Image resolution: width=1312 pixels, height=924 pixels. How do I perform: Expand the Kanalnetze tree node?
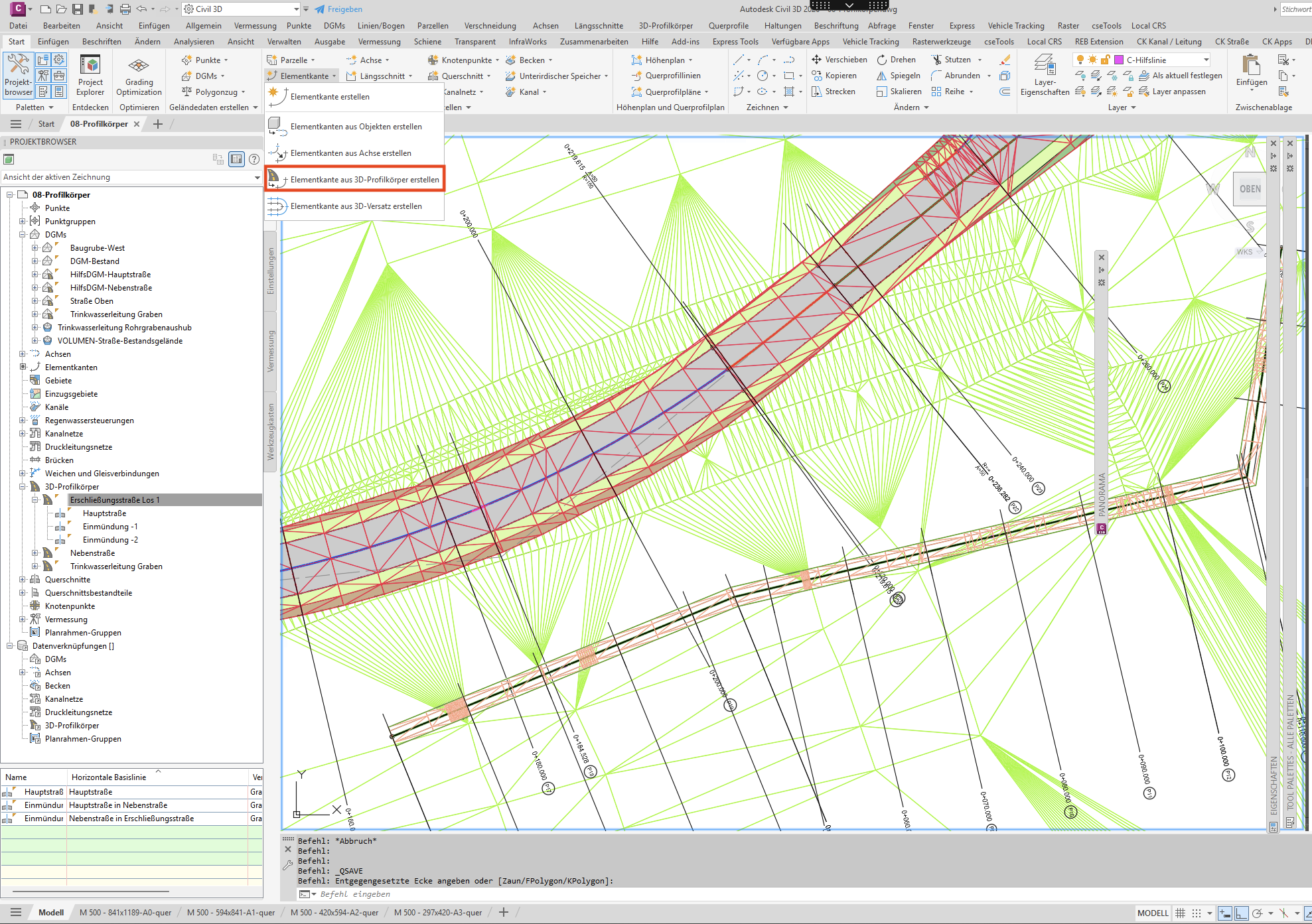pos(22,434)
